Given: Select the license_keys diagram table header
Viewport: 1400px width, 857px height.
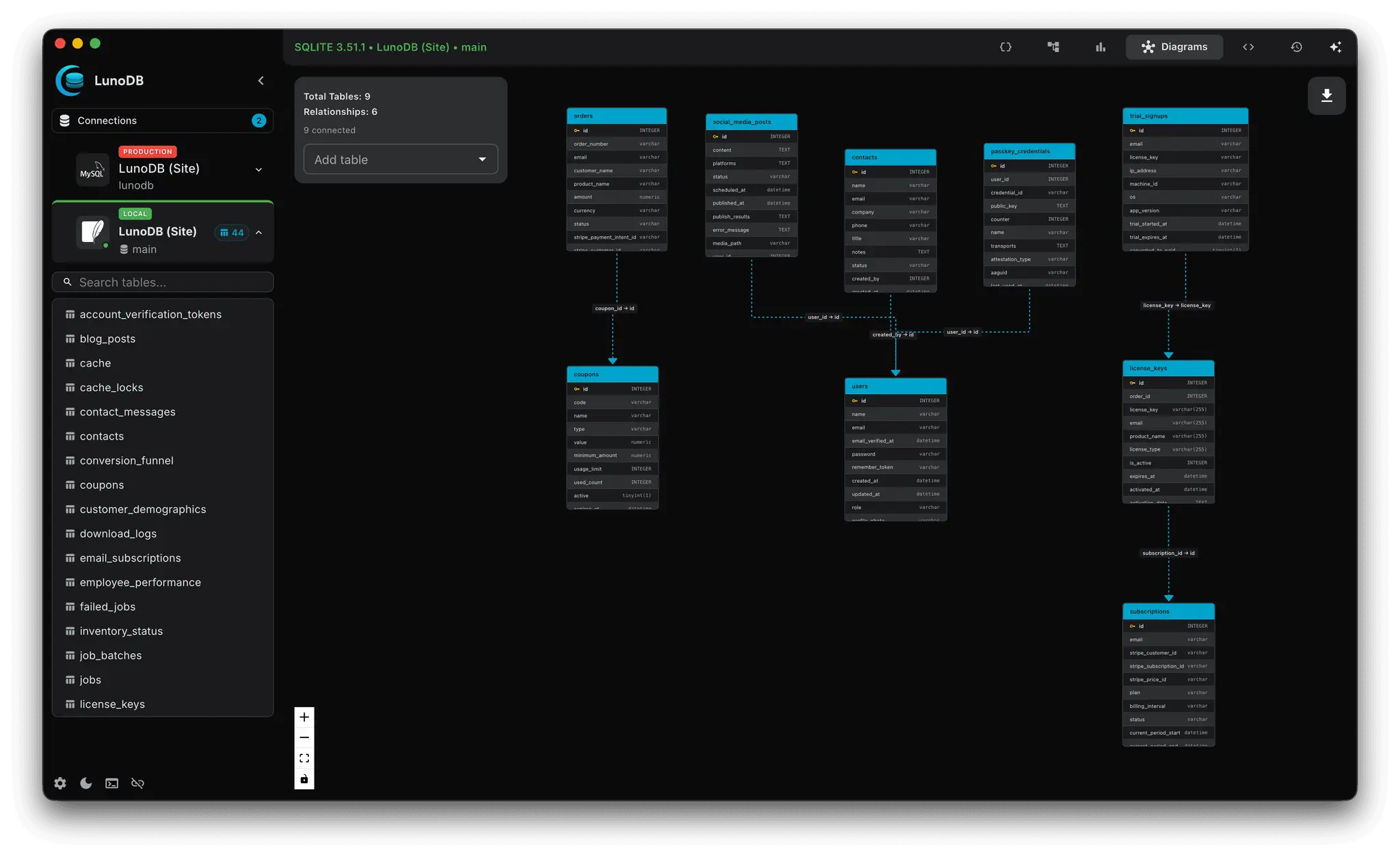Looking at the screenshot, I should pos(1168,368).
